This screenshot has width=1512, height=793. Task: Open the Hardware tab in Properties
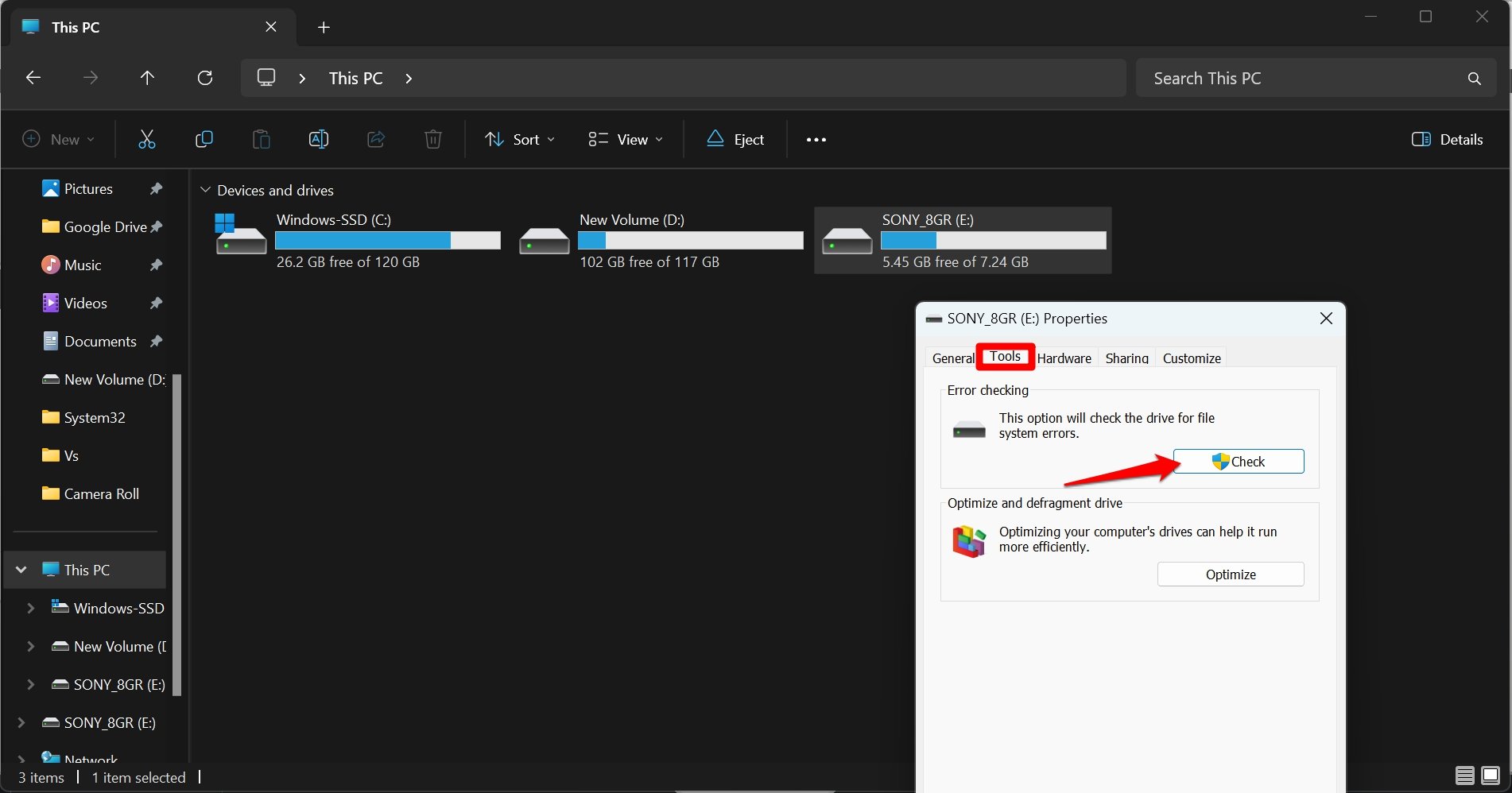(x=1064, y=358)
